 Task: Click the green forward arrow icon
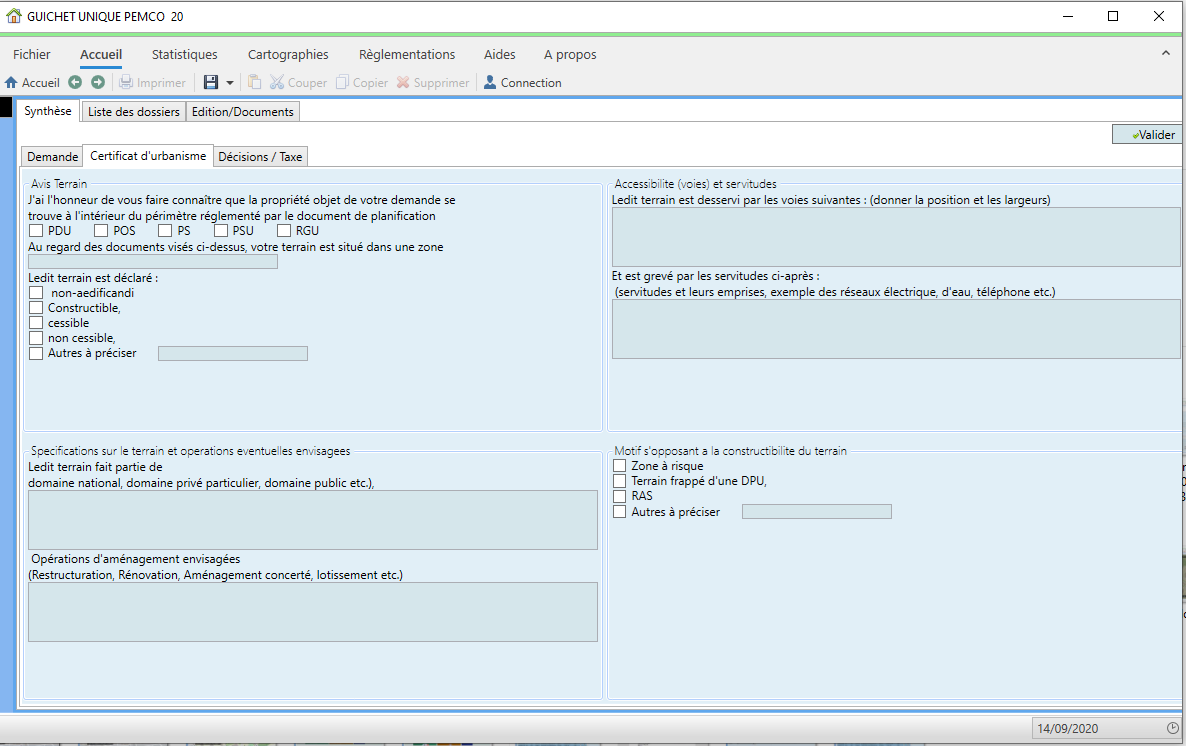pyautogui.click(x=98, y=82)
